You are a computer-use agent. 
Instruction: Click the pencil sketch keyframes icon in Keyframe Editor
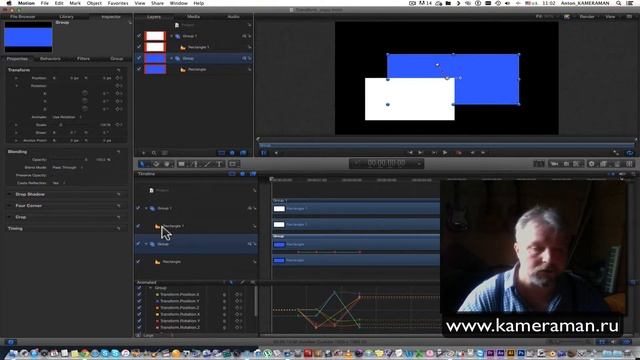[x=242, y=282]
